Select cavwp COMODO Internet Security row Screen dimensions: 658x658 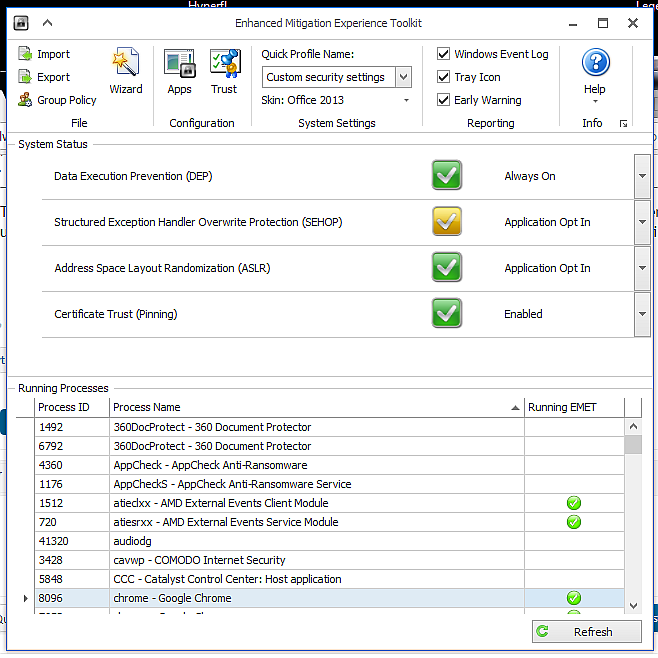(x=329, y=560)
